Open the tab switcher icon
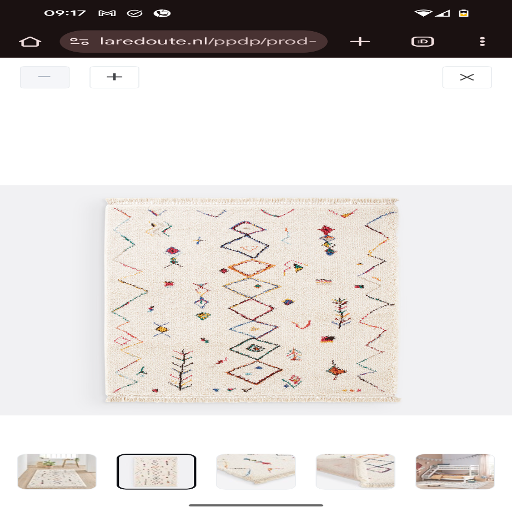512x512 pixels. click(x=422, y=42)
